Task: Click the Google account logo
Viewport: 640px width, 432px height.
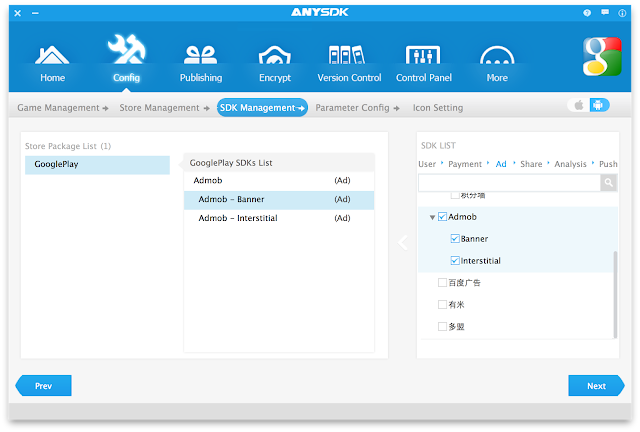Action: (x=602, y=57)
